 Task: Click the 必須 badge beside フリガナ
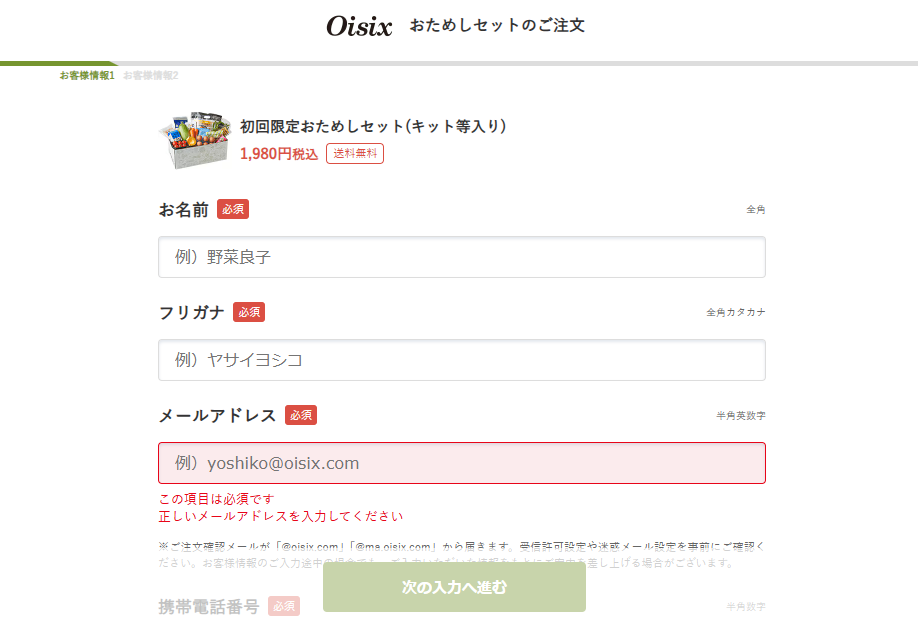[x=249, y=312]
